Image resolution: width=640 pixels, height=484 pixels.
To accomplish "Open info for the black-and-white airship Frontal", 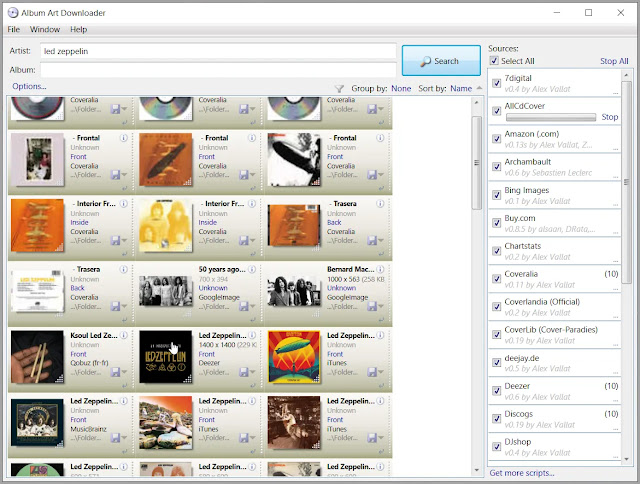I will 380,138.
